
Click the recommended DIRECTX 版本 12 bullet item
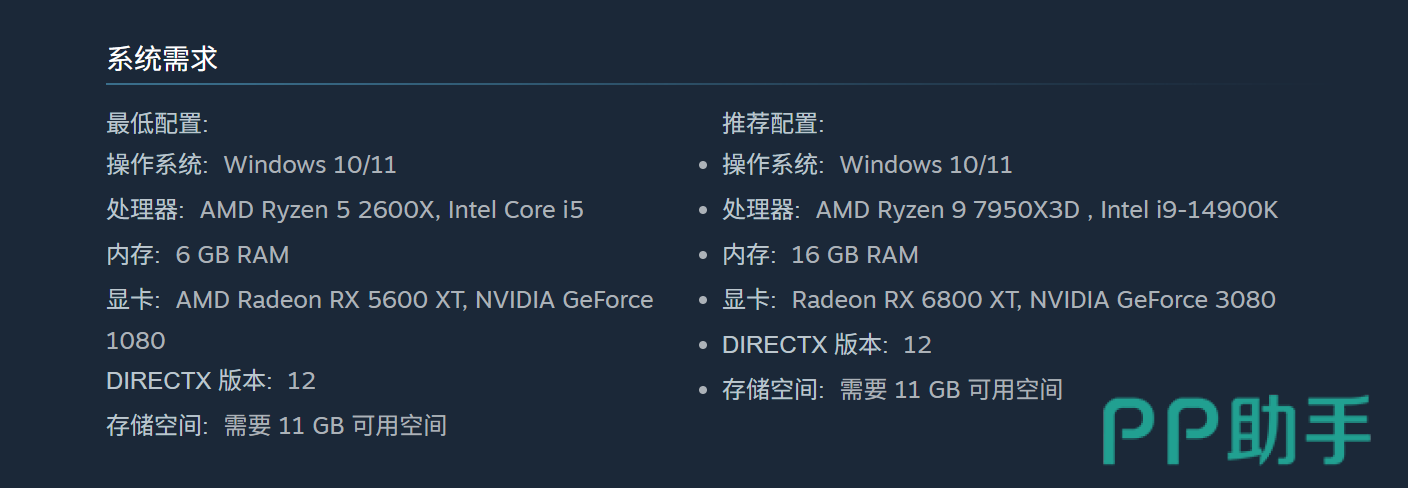(x=827, y=345)
